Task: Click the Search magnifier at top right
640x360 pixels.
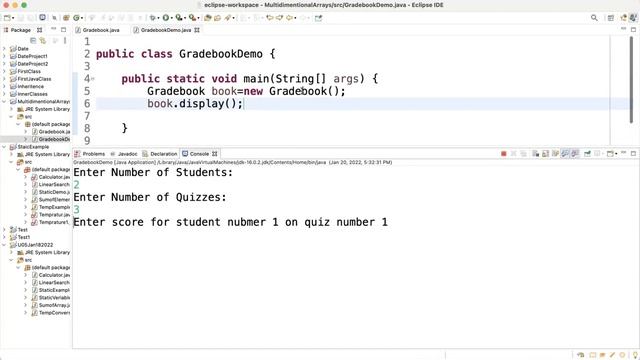Action: coord(594,18)
